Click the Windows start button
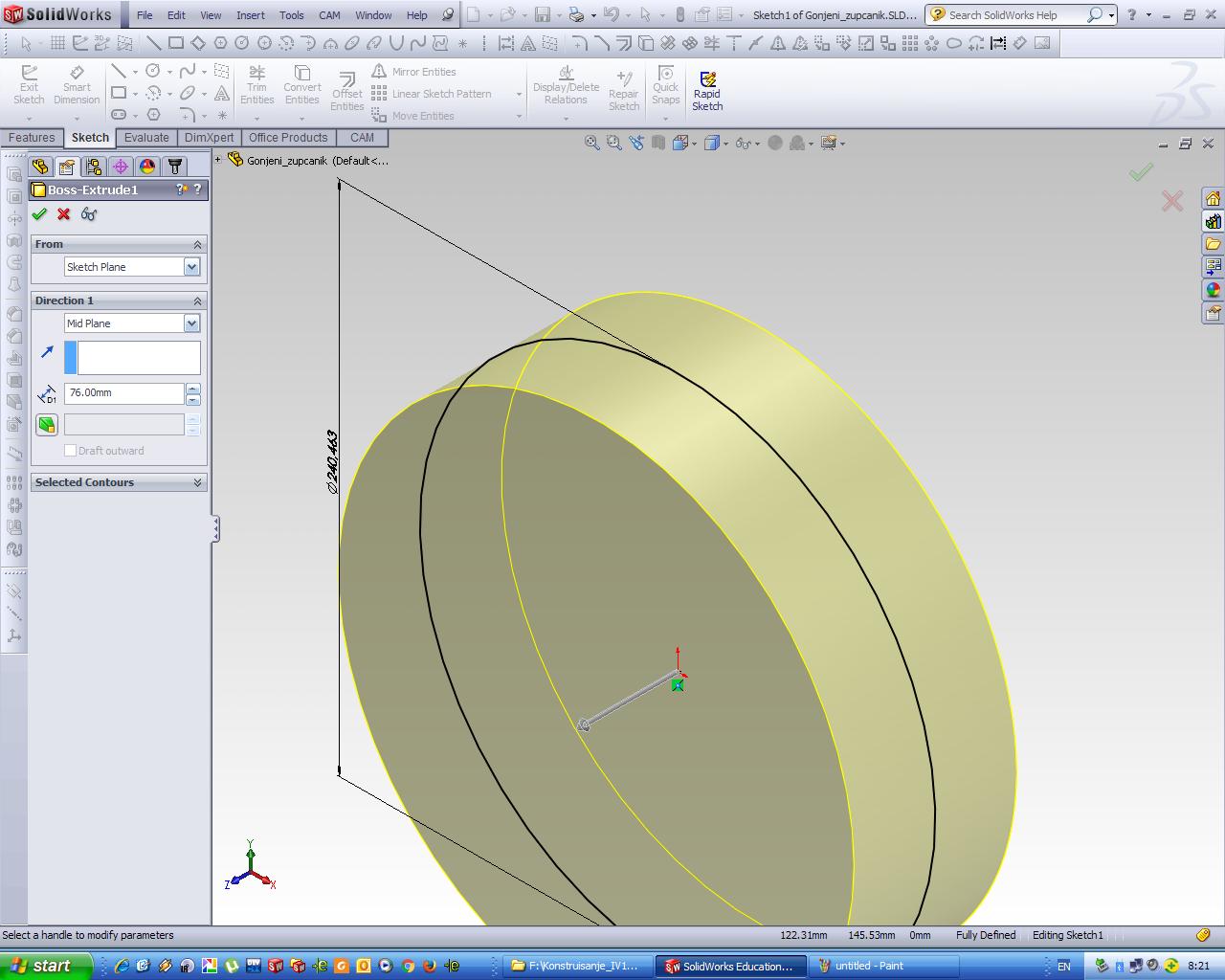 (x=45, y=966)
